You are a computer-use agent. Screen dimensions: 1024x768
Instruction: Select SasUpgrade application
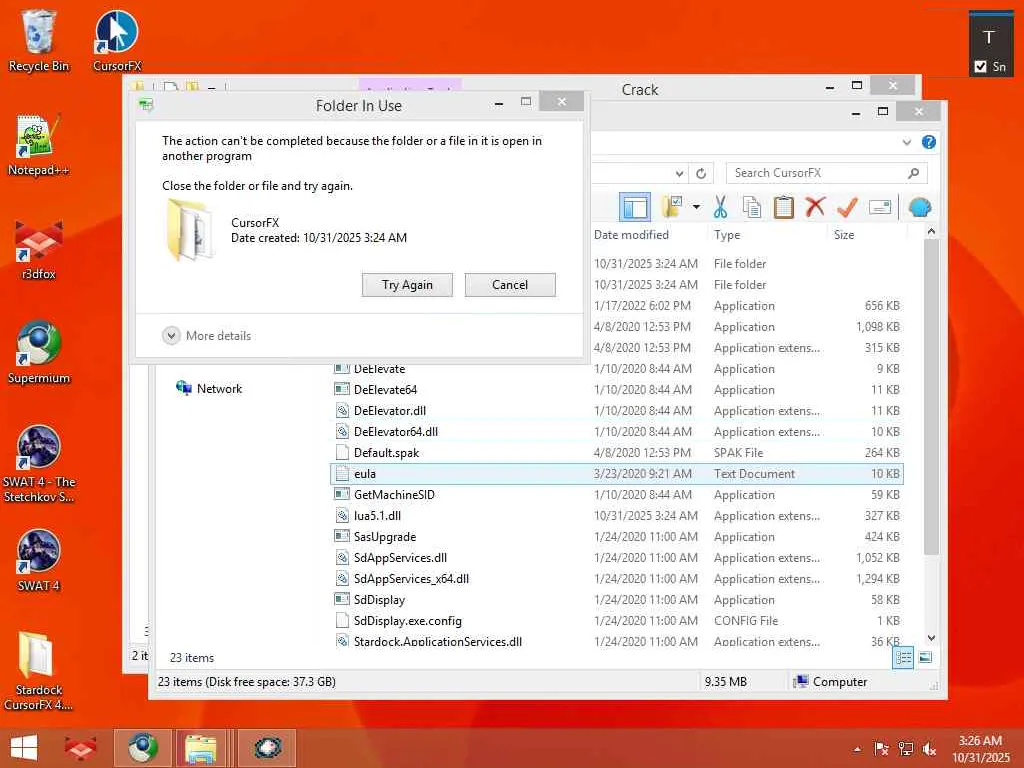pyautogui.click(x=616, y=536)
